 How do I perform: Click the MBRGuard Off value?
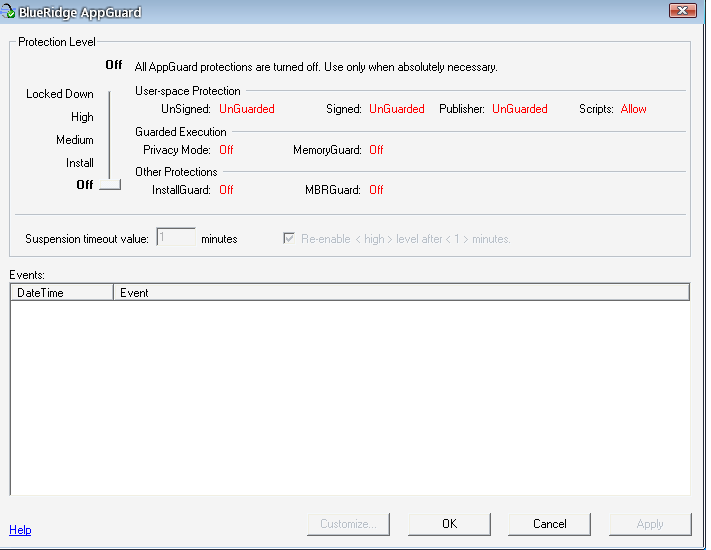[x=376, y=190]
